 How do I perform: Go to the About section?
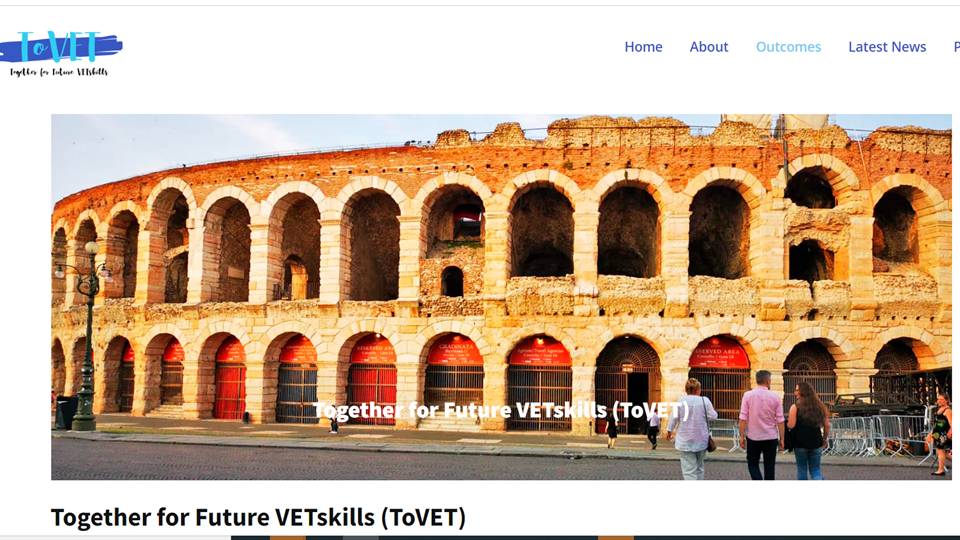click(708, 47)
